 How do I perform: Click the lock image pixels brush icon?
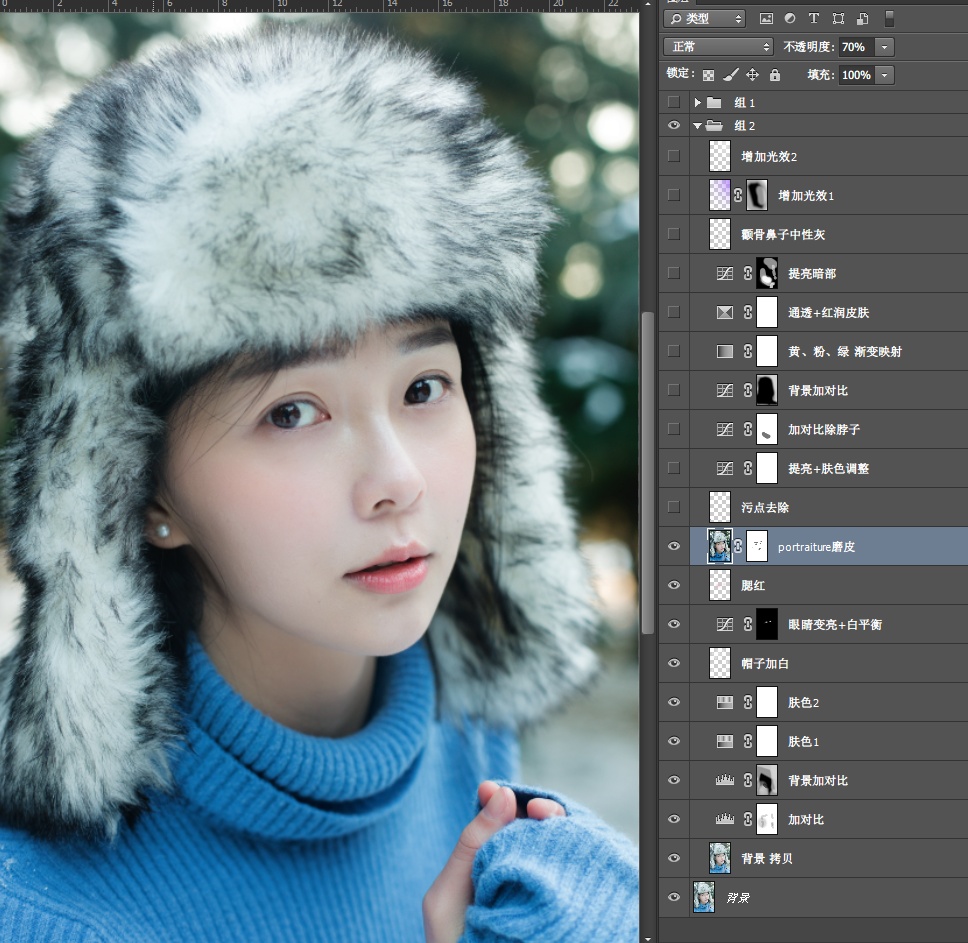(730, 75)
